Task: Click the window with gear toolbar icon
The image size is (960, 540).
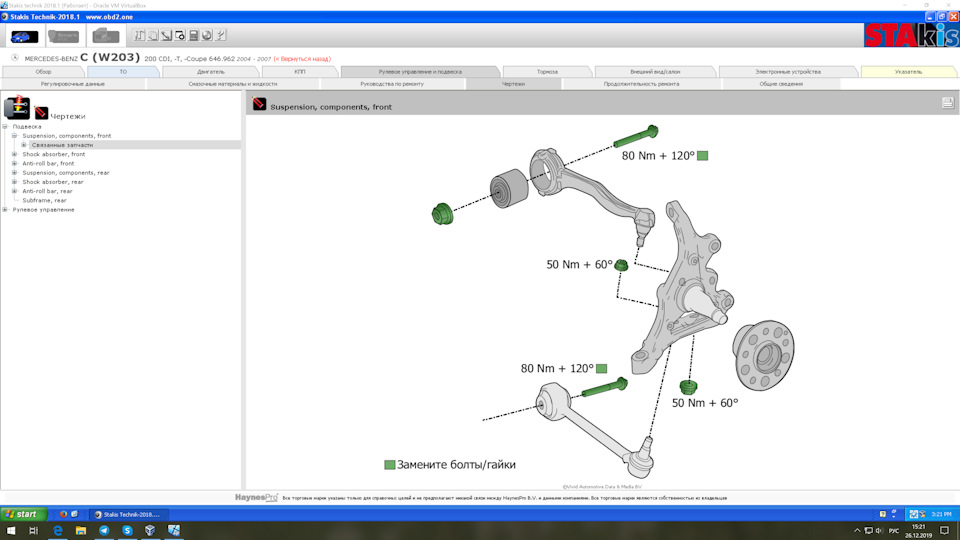Action: coord(180,36)
